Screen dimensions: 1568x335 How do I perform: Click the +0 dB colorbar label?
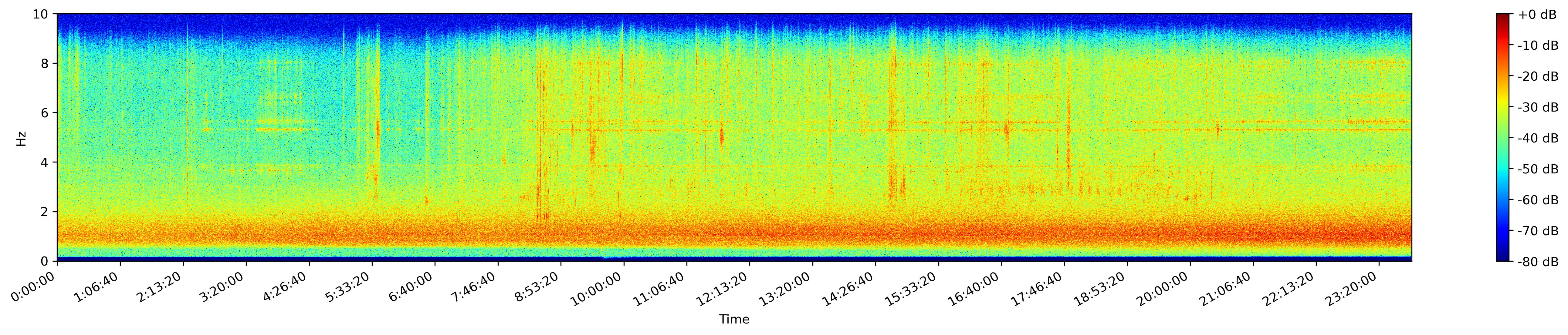click(1537, 15)
